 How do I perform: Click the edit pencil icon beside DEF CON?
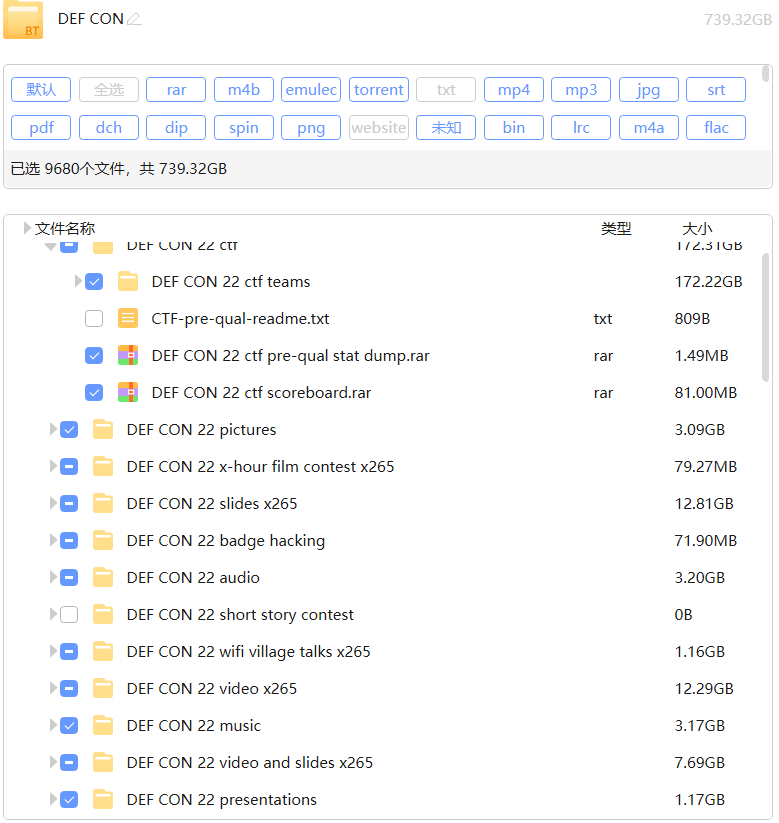tap(134, 19)
